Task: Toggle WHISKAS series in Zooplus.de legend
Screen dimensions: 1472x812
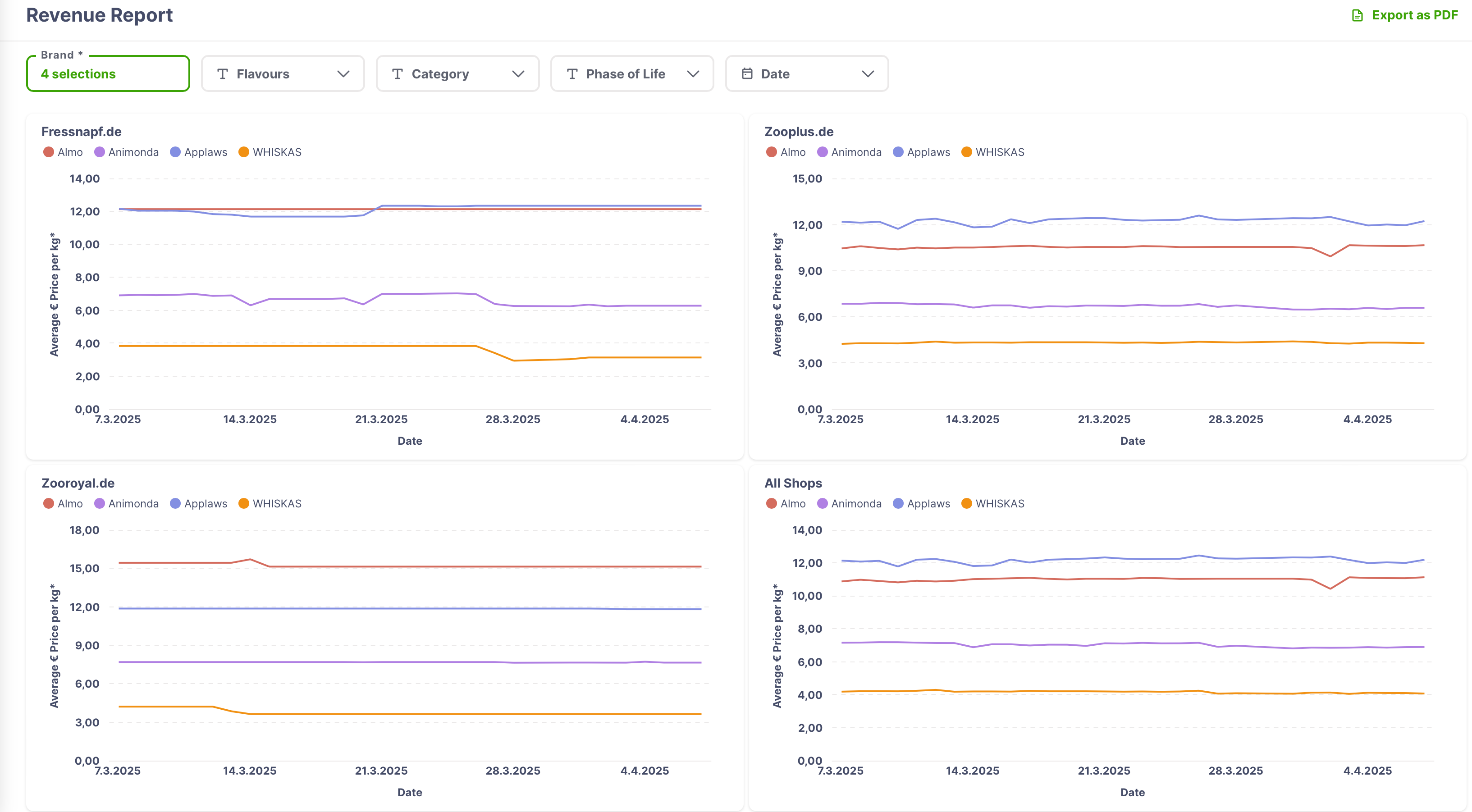Action: [x=999, y=152]
